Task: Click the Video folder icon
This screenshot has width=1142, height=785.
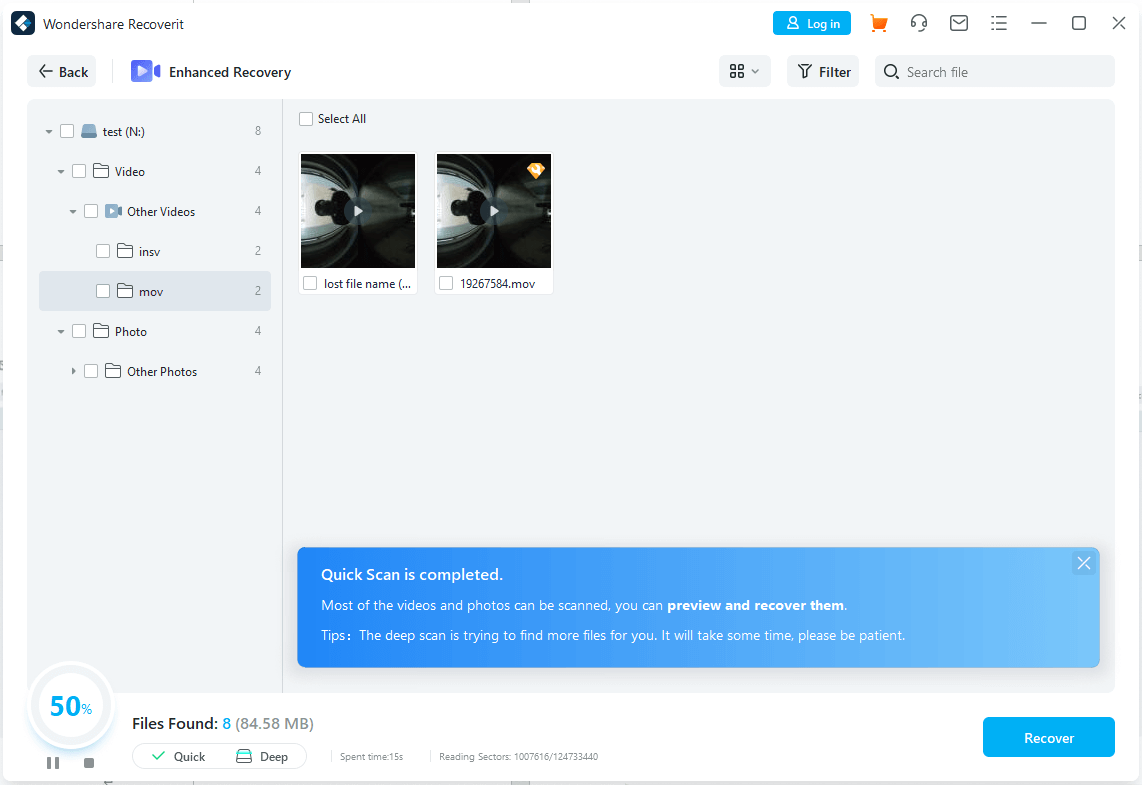Action: point(101,171)
